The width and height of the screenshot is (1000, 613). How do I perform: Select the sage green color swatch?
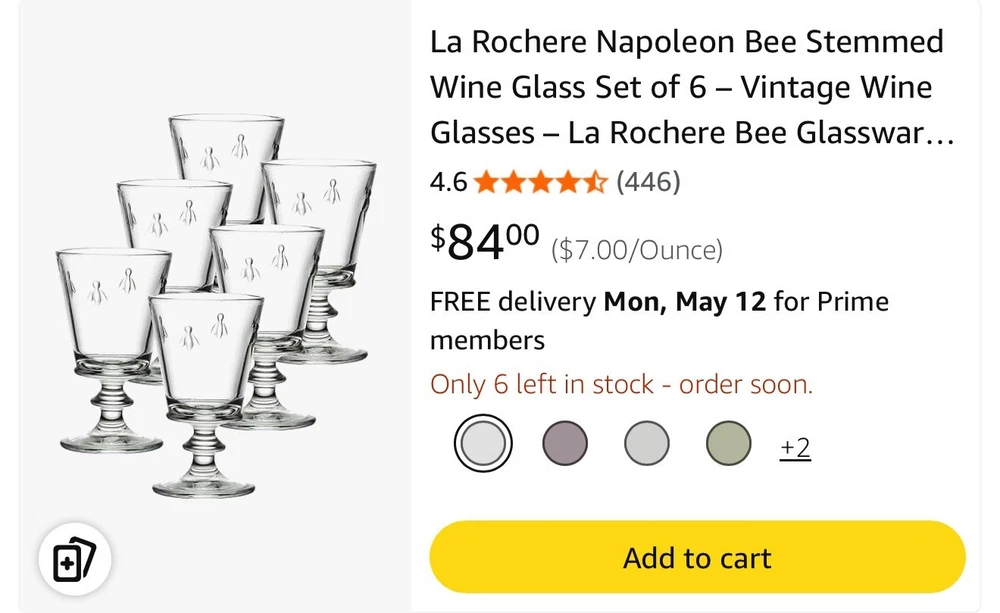click(x=728, y=443)
